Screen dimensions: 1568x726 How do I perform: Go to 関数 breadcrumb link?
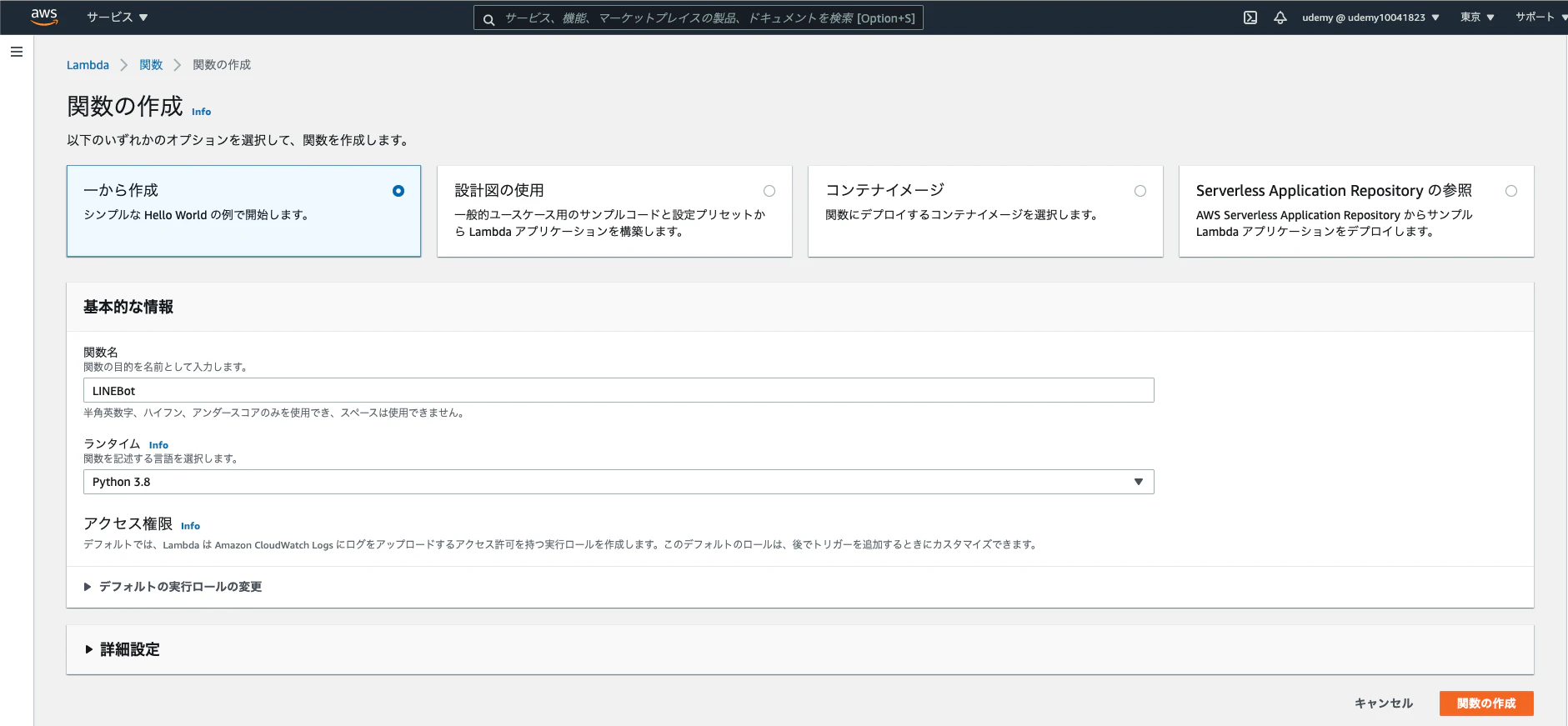[x=151, y=65]
